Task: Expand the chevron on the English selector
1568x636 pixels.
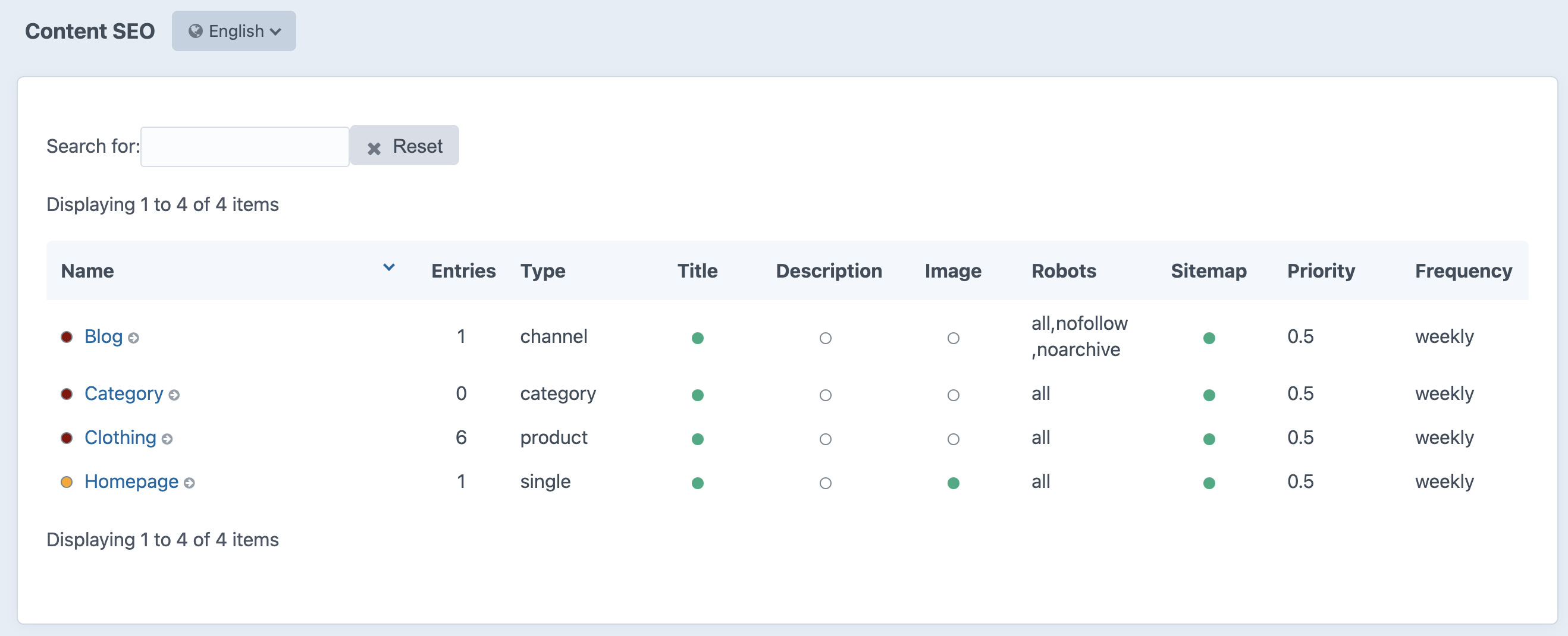Action: [276, 31]
